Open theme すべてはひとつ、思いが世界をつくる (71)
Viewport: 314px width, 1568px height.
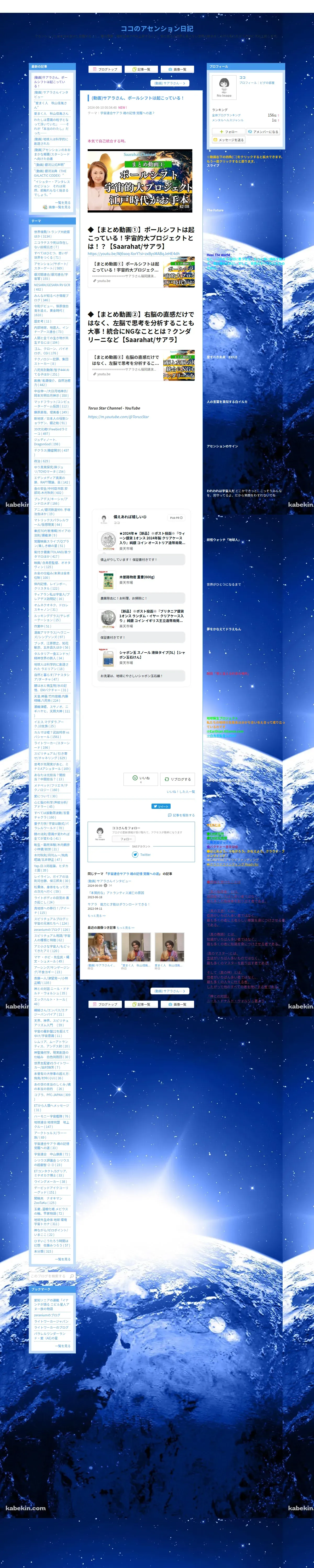pos(52,255)
